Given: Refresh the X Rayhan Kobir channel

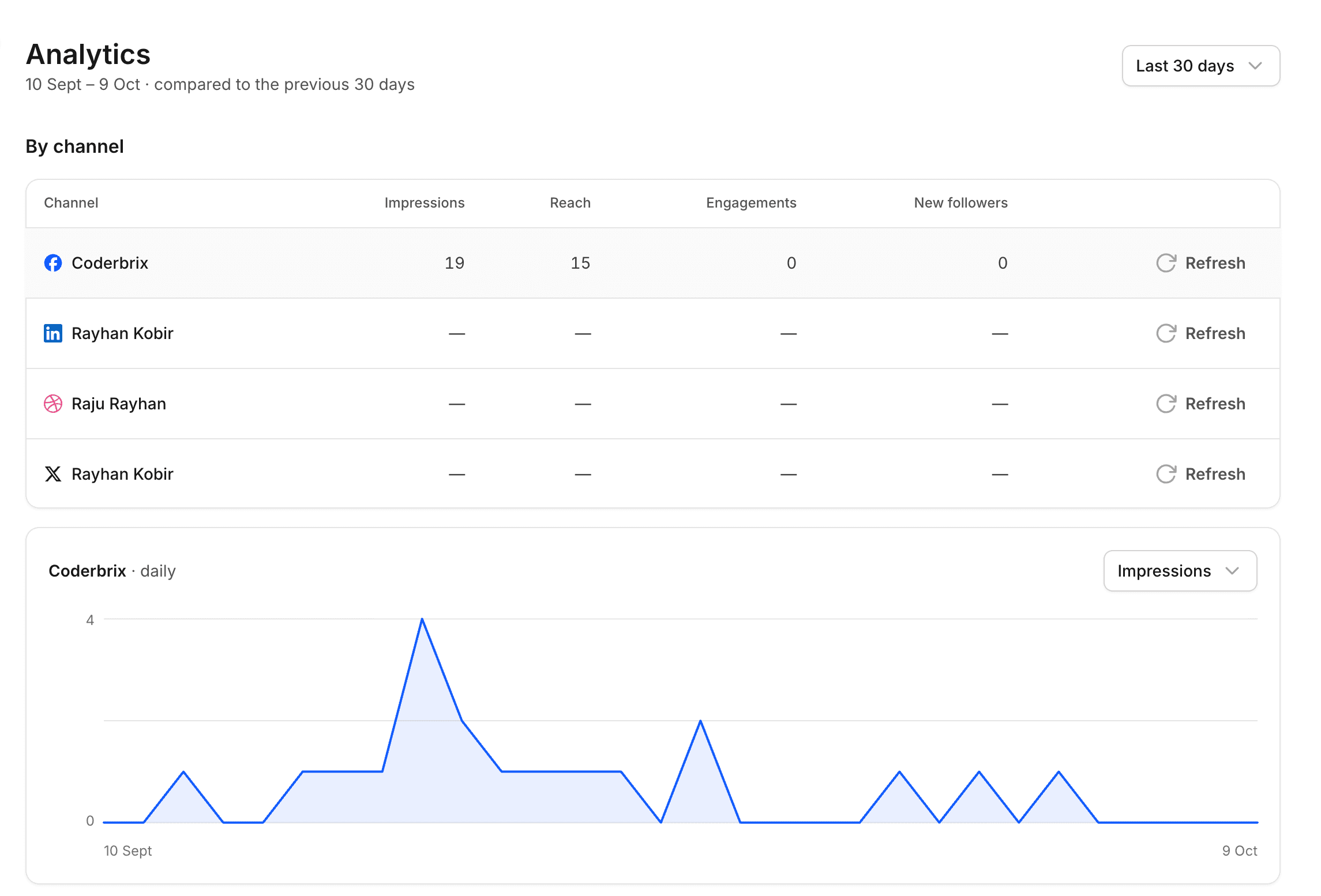Looking at the screenshot, I should tap(1201, 474).
